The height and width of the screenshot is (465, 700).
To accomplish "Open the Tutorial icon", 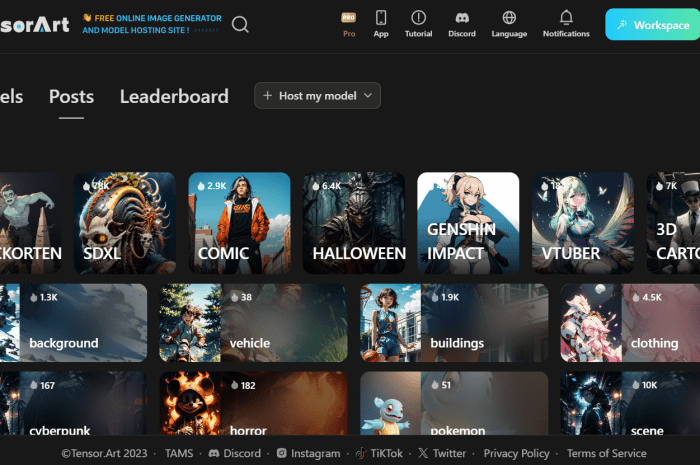I will (x=418, y=24).
